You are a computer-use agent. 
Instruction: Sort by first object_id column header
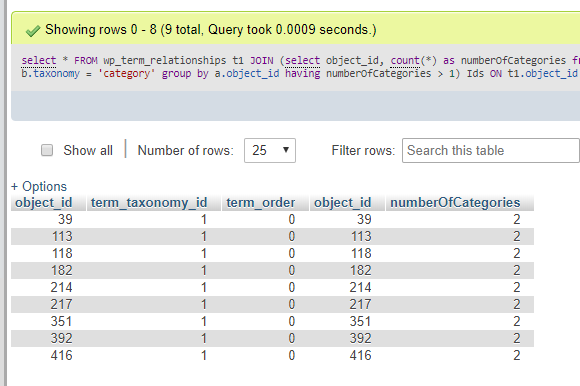pos(44,203)
